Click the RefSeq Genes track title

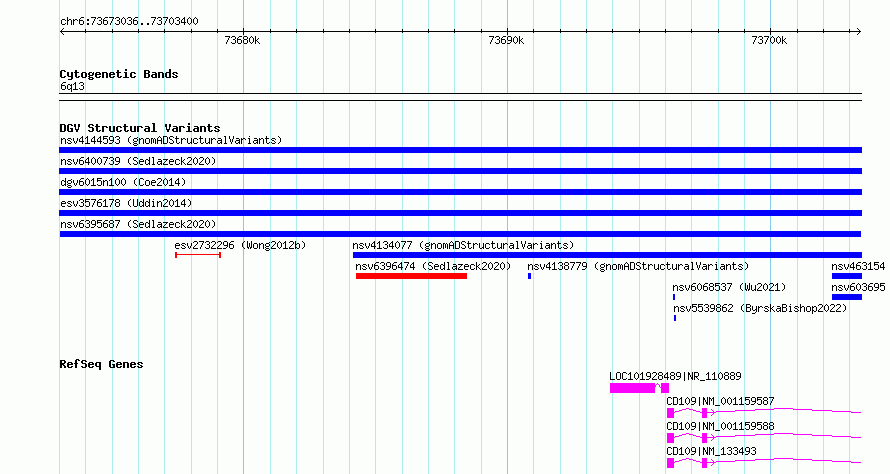tap(101, 364)
